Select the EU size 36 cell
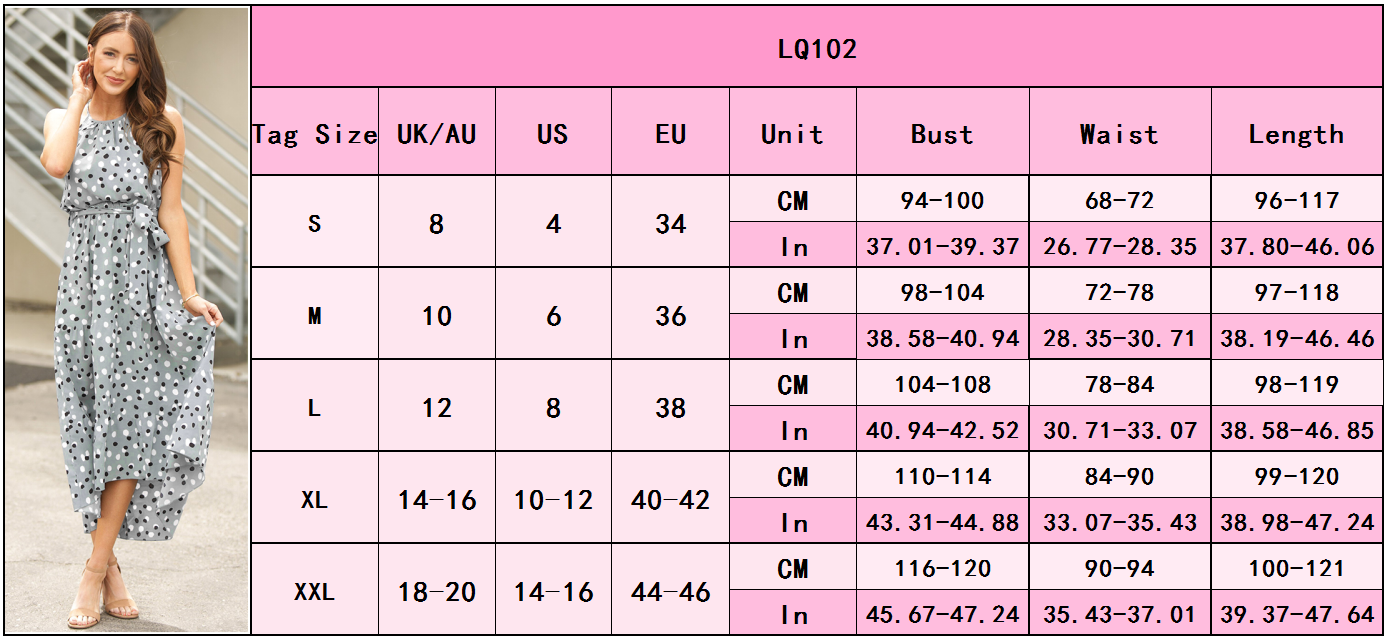This screenshot has height=638, width=1387. click(670, 316)
